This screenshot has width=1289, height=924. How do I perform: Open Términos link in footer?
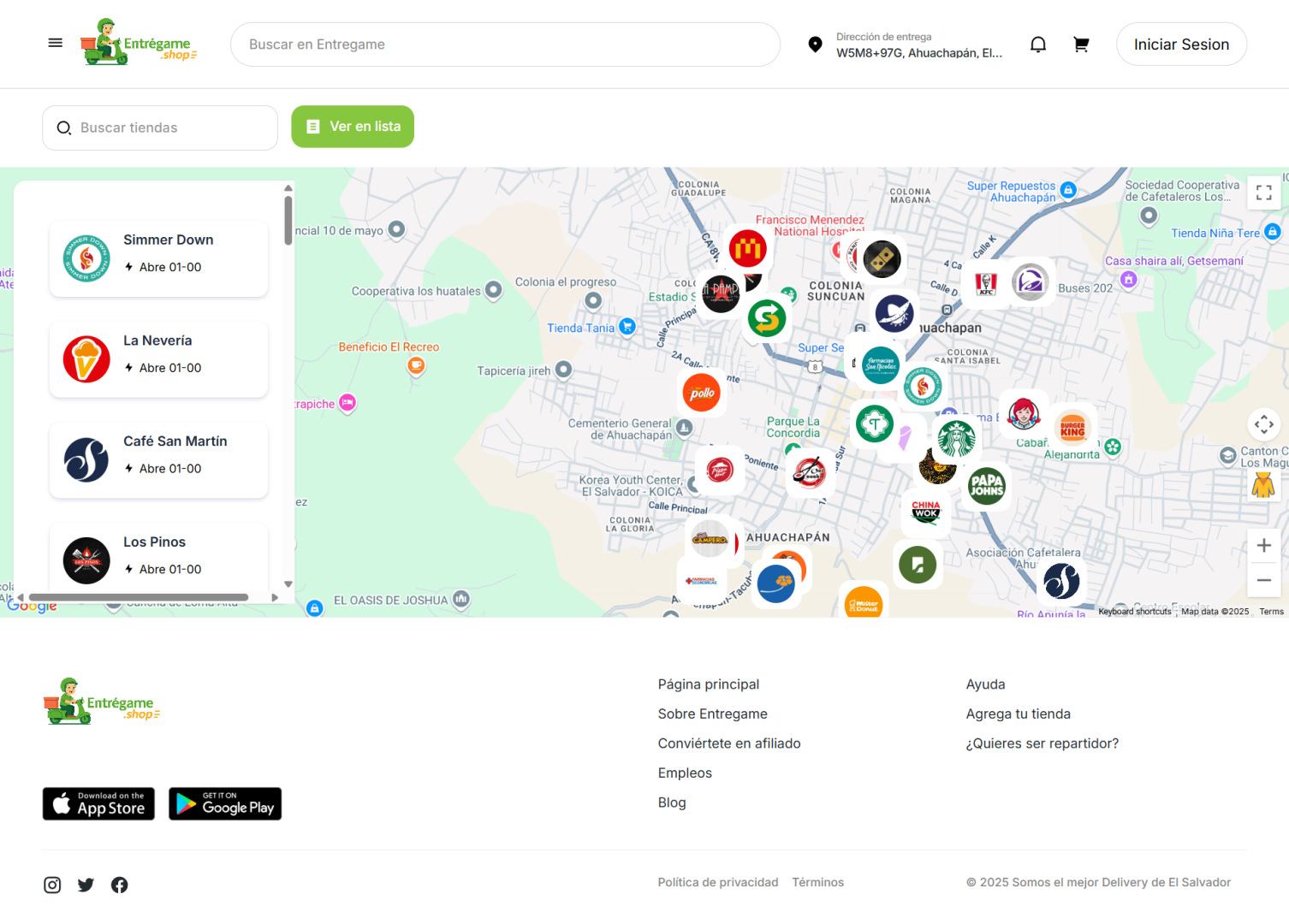coord(818,882)
